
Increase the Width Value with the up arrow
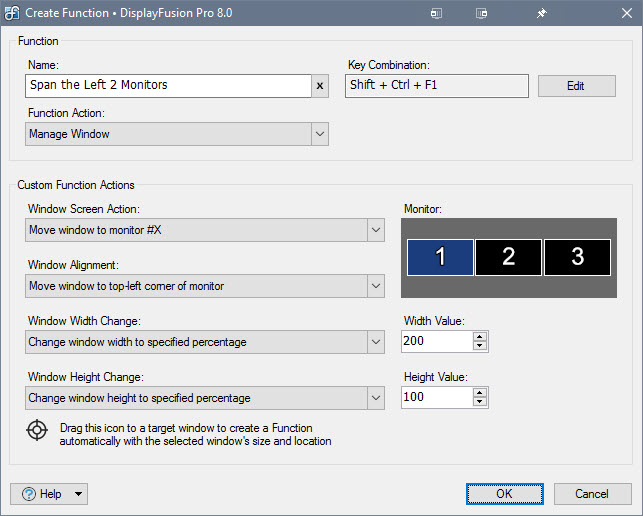click(480, 337)
